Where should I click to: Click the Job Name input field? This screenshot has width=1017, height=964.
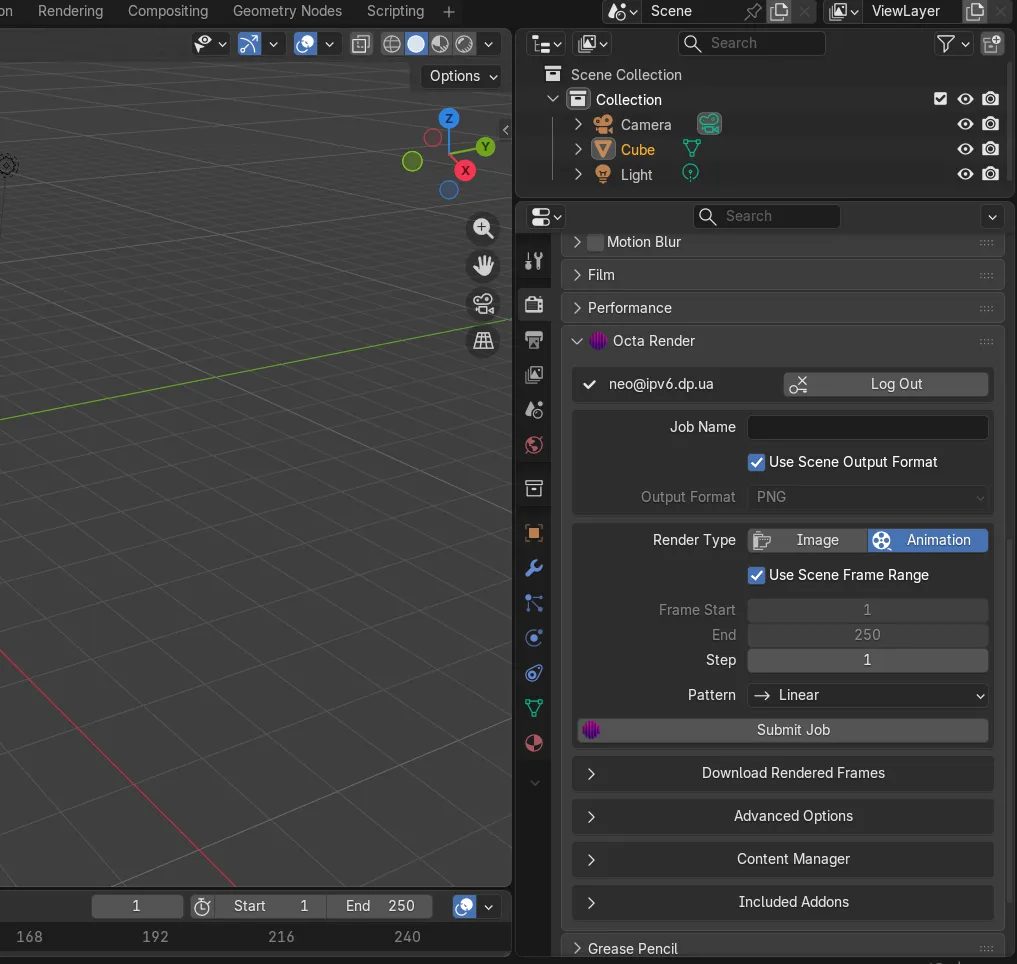[x=867, y=428]
